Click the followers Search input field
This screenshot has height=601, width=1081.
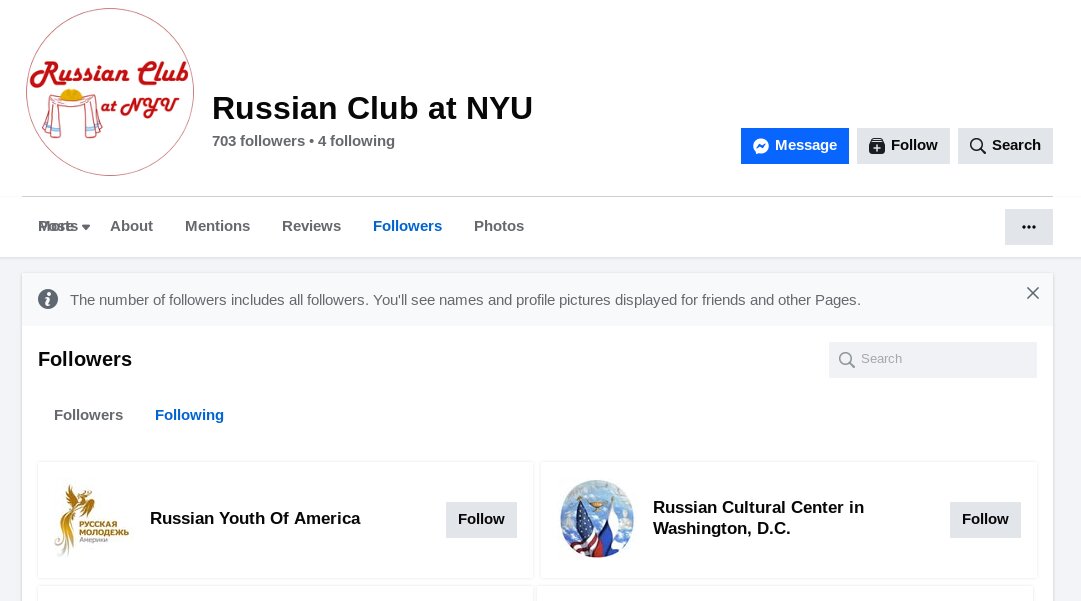pos(932,360)
